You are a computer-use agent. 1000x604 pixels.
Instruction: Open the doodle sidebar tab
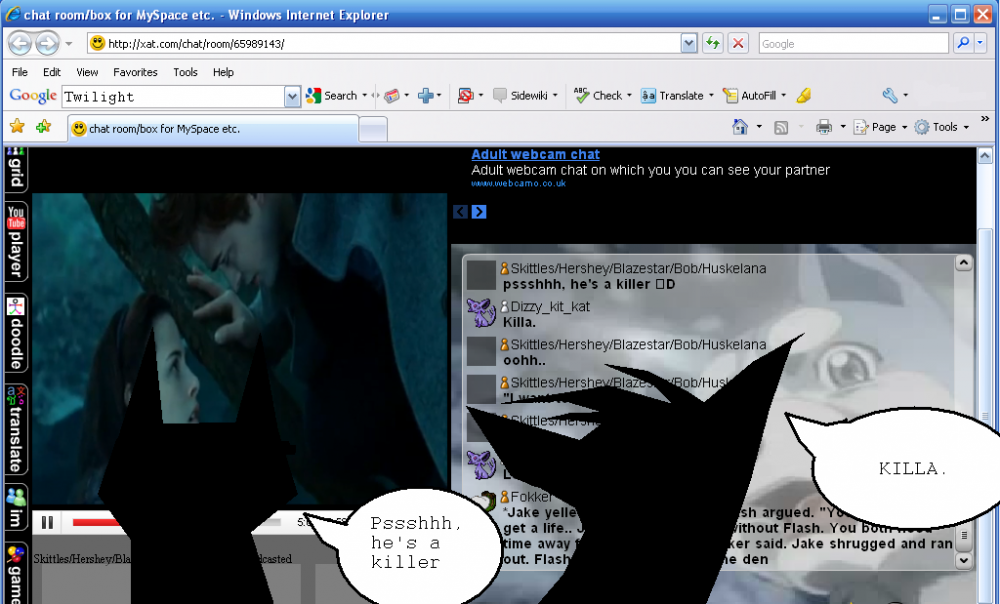pyautogui.click(x=16, y=333)
